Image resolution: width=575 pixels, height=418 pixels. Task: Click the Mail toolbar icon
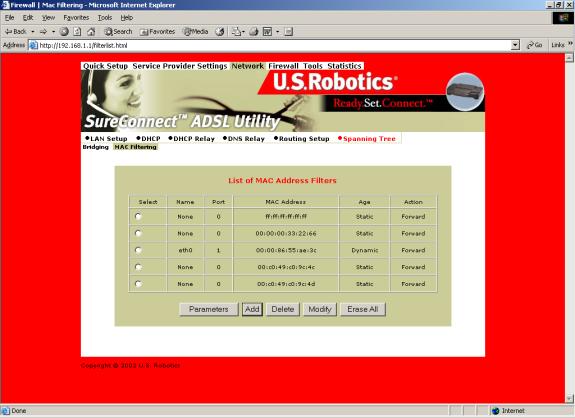point(236,32)
